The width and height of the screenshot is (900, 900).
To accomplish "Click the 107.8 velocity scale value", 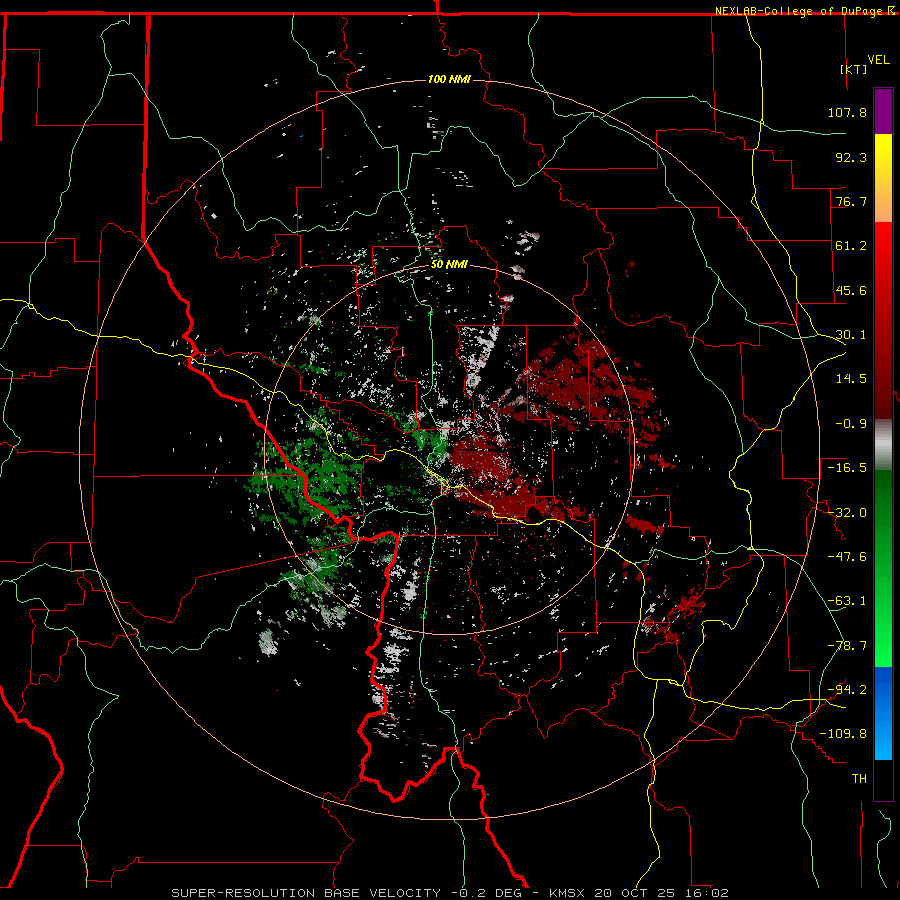I will 847,112.
